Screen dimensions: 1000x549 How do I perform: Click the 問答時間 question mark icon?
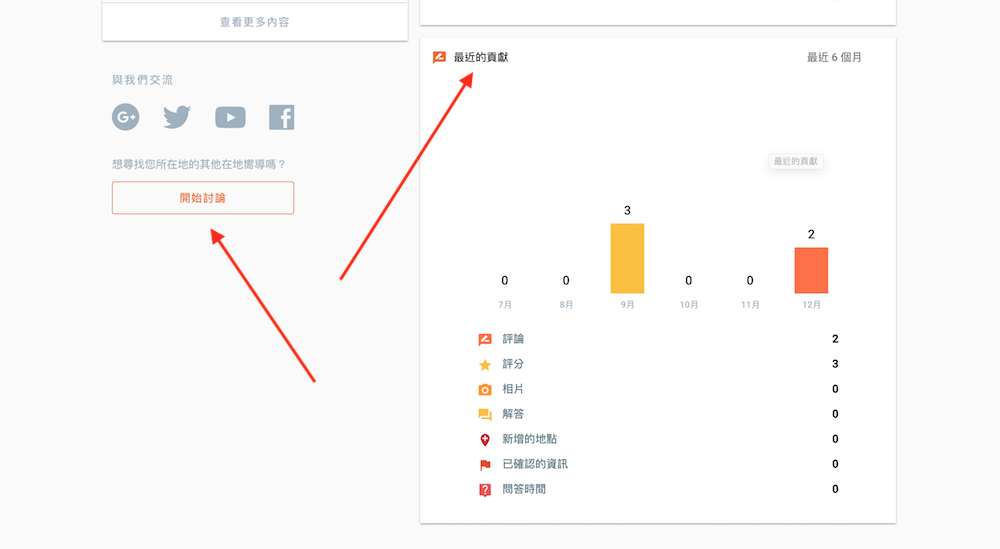click(485, 490)
